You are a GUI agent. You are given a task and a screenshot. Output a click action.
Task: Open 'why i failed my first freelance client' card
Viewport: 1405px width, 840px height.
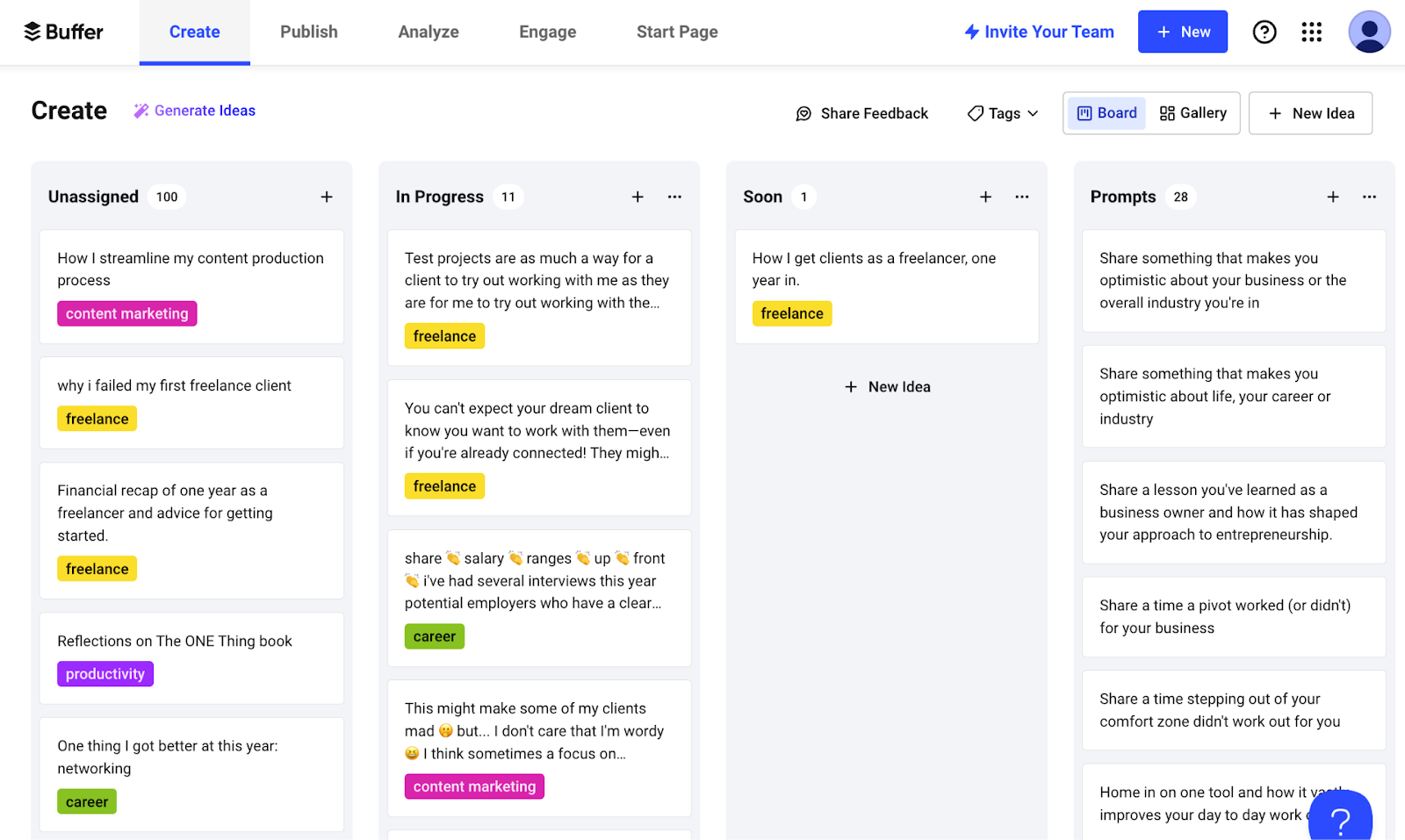191,403
